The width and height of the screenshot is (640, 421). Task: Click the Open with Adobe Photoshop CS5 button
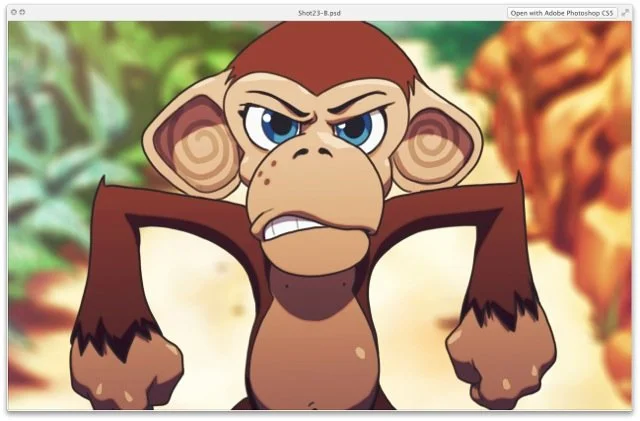click(562, 13)
